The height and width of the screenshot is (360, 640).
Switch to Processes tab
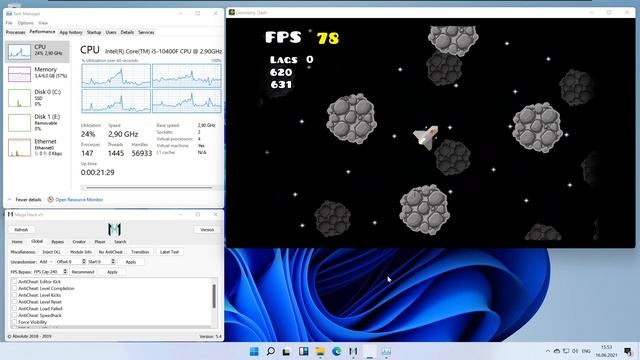click(16, 32)
